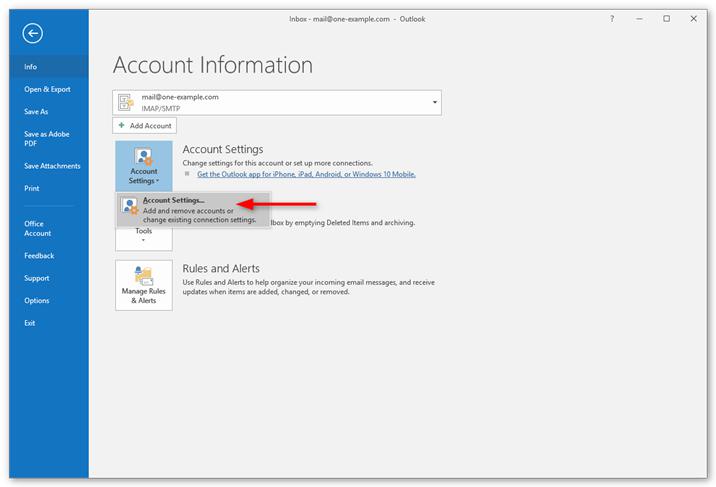
Task: Choose Account Settings... from the dropdown menu
Action: tap(174, 201)
